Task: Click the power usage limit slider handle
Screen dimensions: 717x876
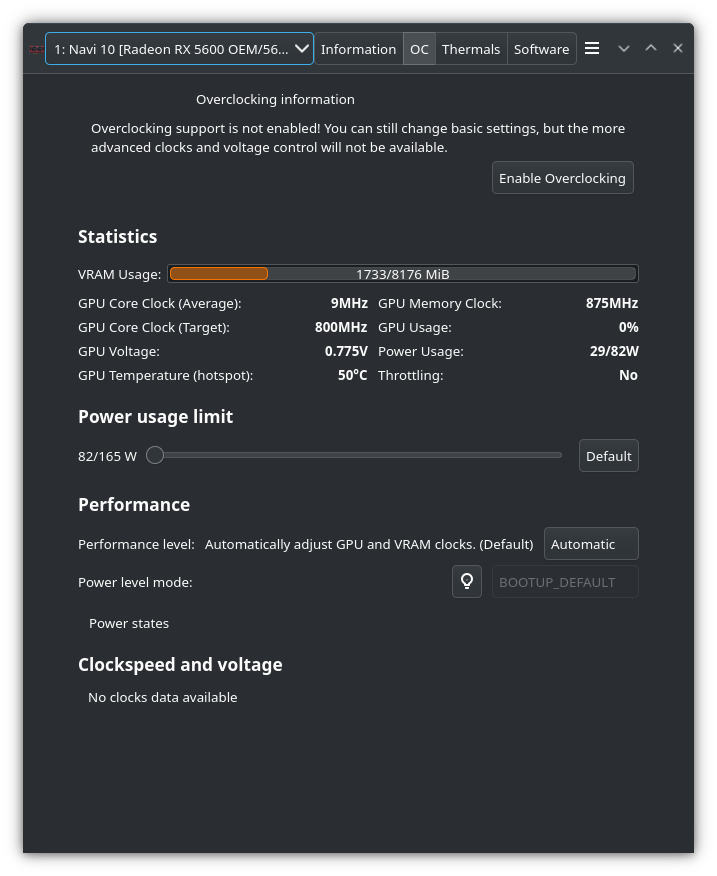Action: click(x=155, y=456)
